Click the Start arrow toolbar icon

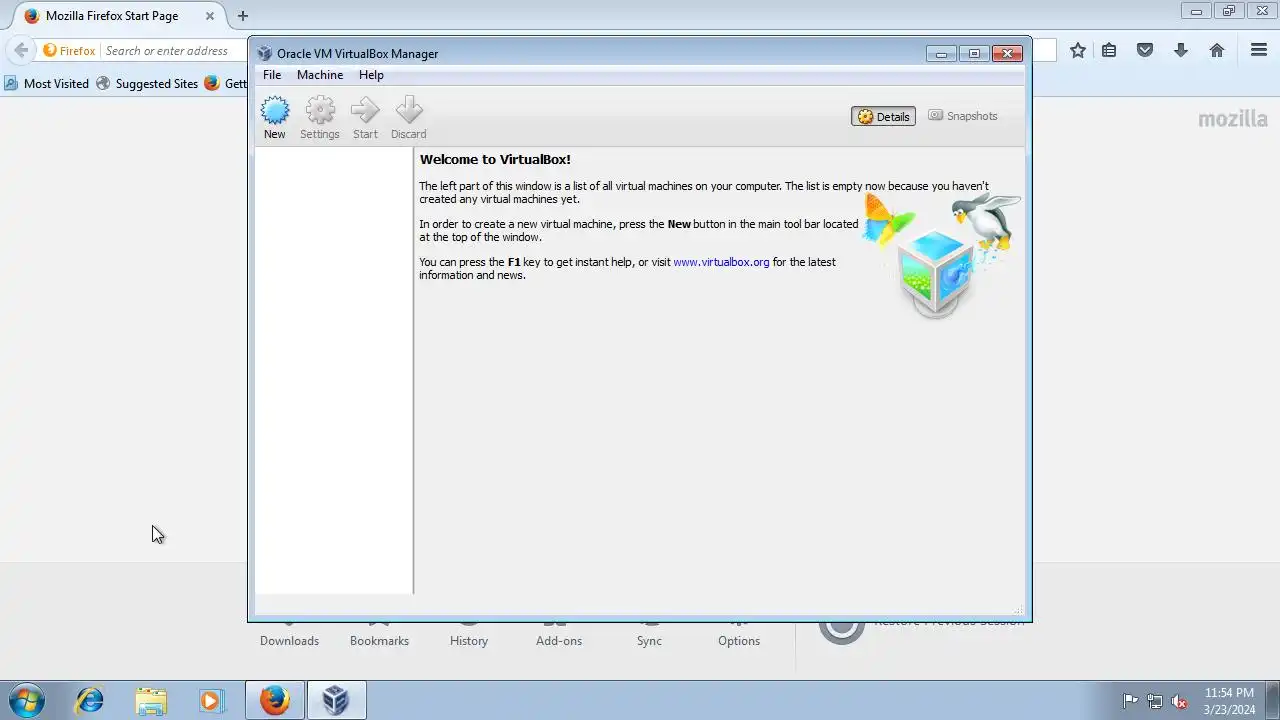[365, 117]
